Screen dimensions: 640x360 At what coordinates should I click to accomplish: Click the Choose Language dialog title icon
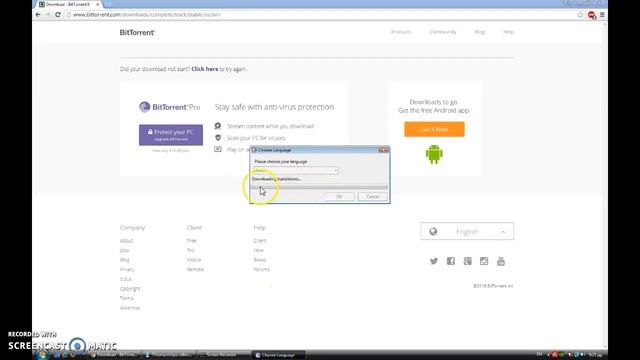pyautogui.click(x=254, y=150)
